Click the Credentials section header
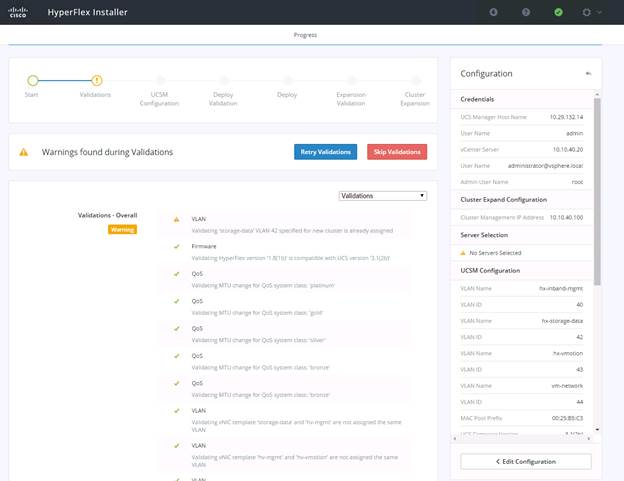The height and width of the screenshot is (481, 624). [x=477, y=99]
